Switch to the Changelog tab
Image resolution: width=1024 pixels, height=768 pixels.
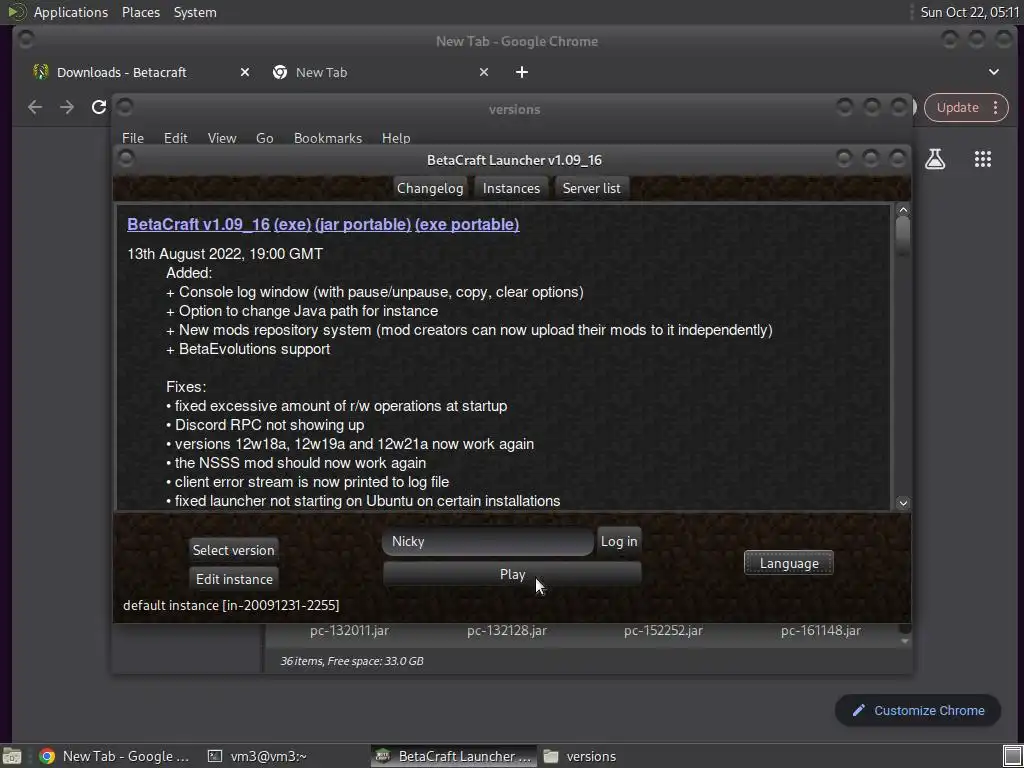(x=430, y=188)
